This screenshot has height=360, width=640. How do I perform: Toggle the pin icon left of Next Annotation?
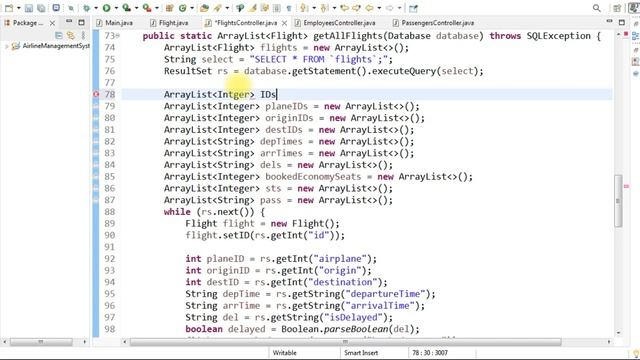tap(289, 8)
